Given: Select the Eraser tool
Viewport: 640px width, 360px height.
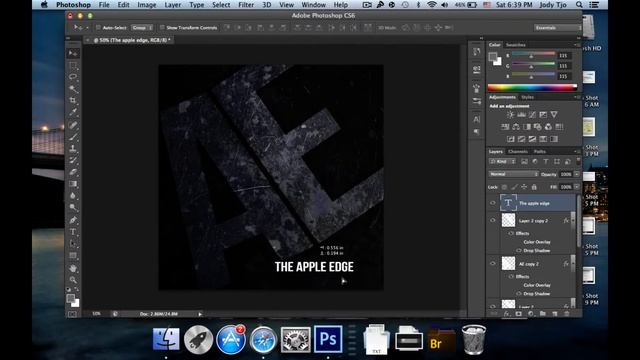Looking at the screenshot, I should (73, 172).
